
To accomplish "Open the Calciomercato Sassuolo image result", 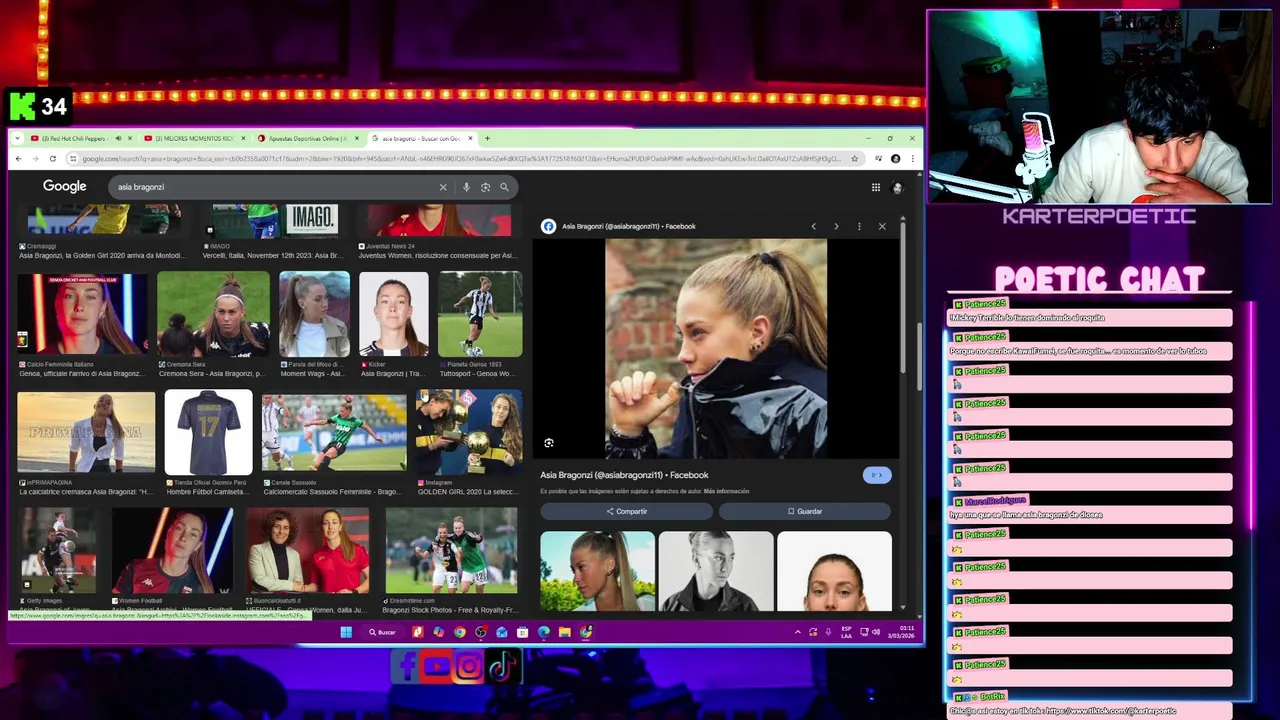I will tap(334, 431).
